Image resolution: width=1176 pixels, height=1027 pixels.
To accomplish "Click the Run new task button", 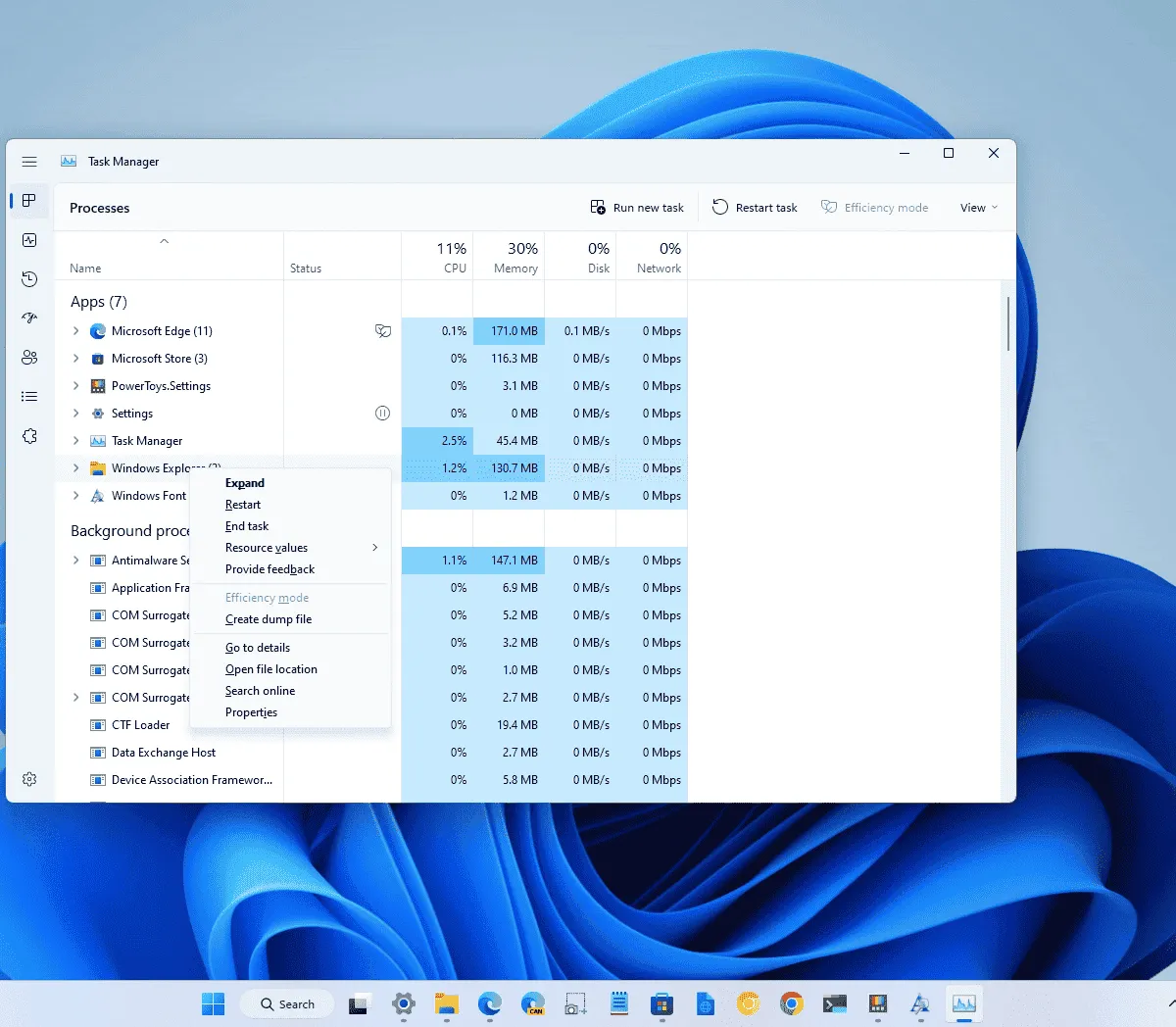I will pos(637,208).
